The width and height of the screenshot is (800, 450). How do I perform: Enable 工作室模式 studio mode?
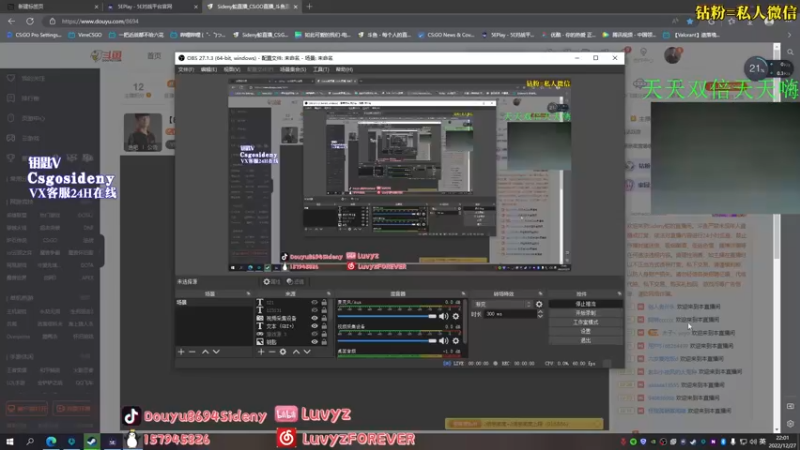click(585, 322)
